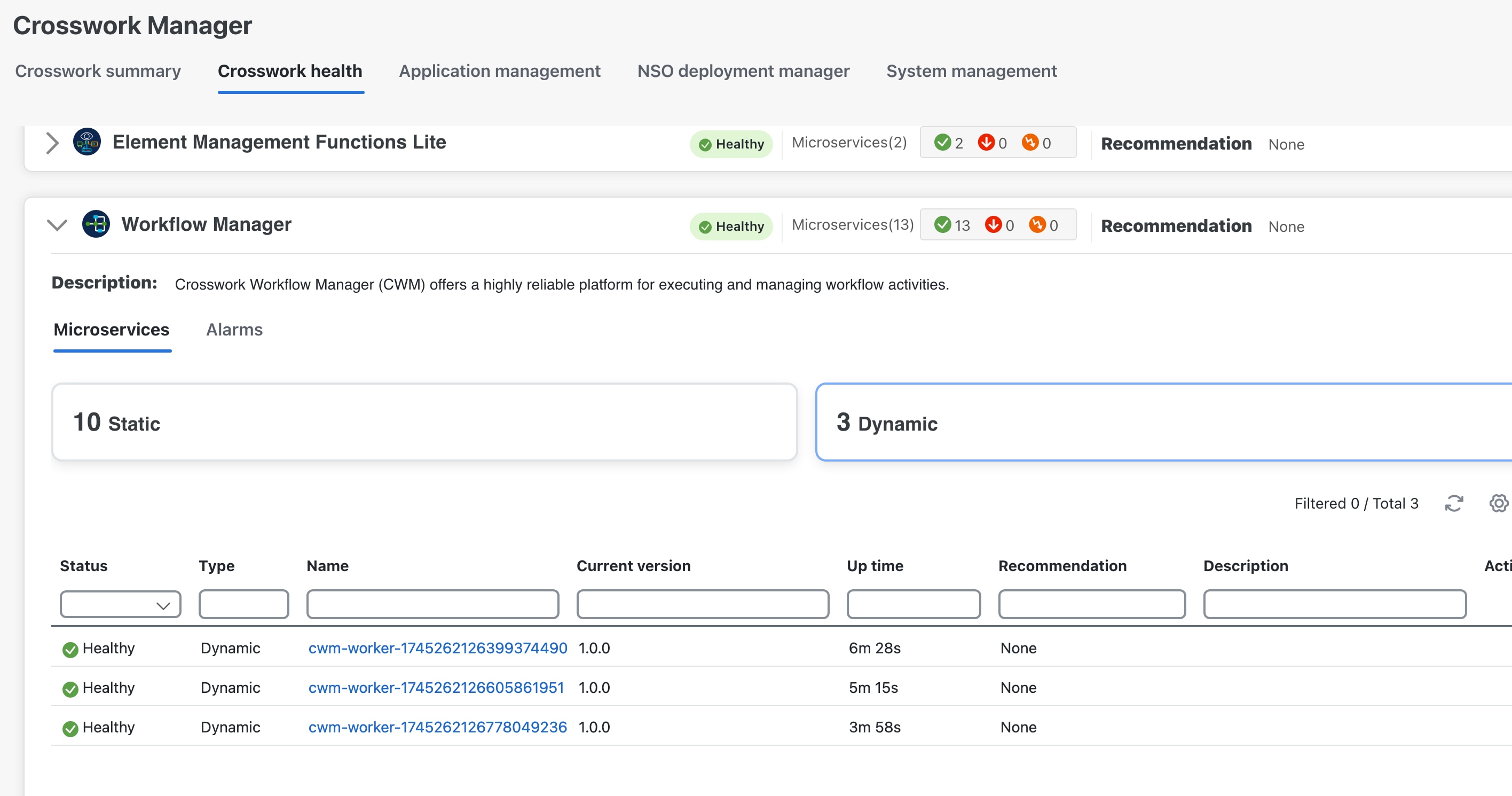
Task: Click Microservices(13) label
Action: (853, 225)
